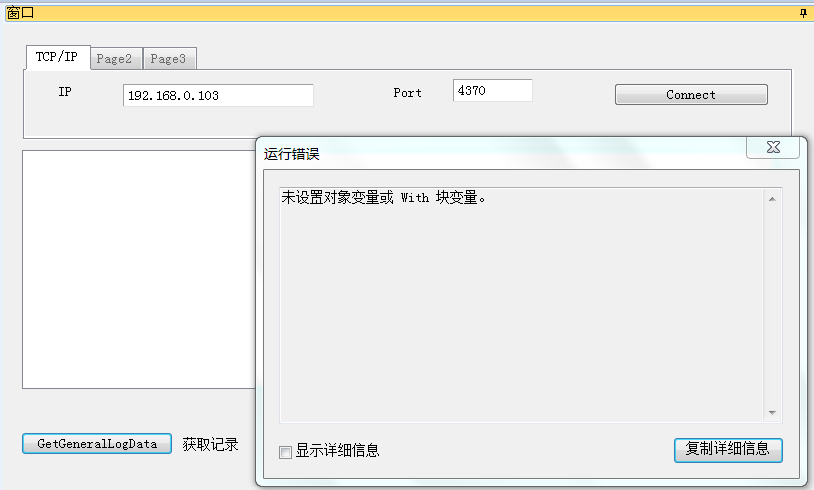Click the 复制详细信息 button
The width and height of the screenshot is (814, 490).
[x=727, y=449]
